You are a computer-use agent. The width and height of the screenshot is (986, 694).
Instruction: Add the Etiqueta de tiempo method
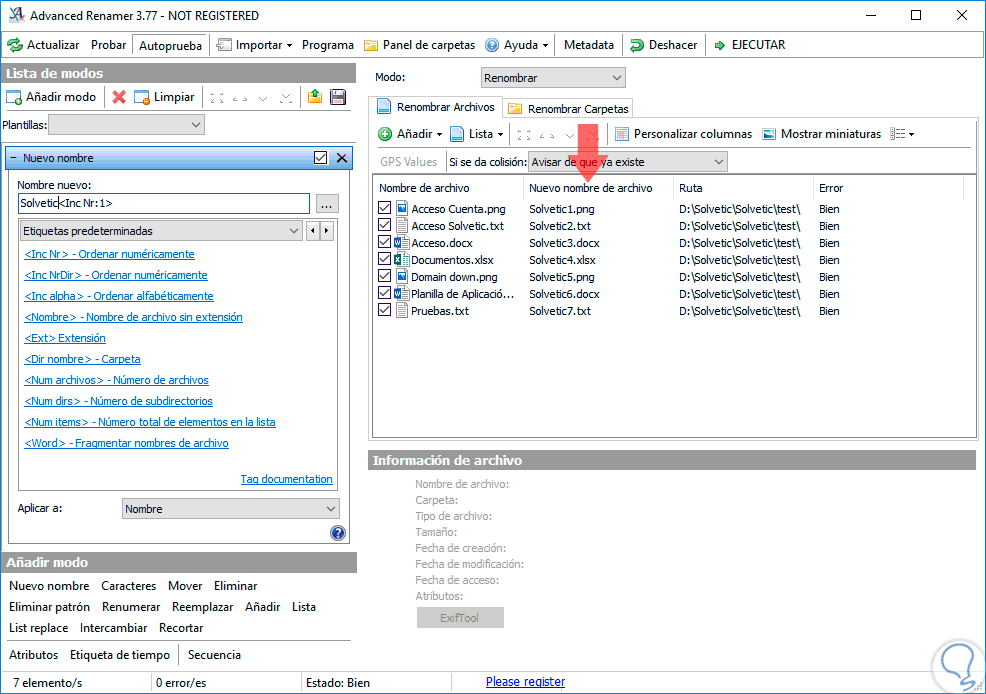(x=119, y=655)
